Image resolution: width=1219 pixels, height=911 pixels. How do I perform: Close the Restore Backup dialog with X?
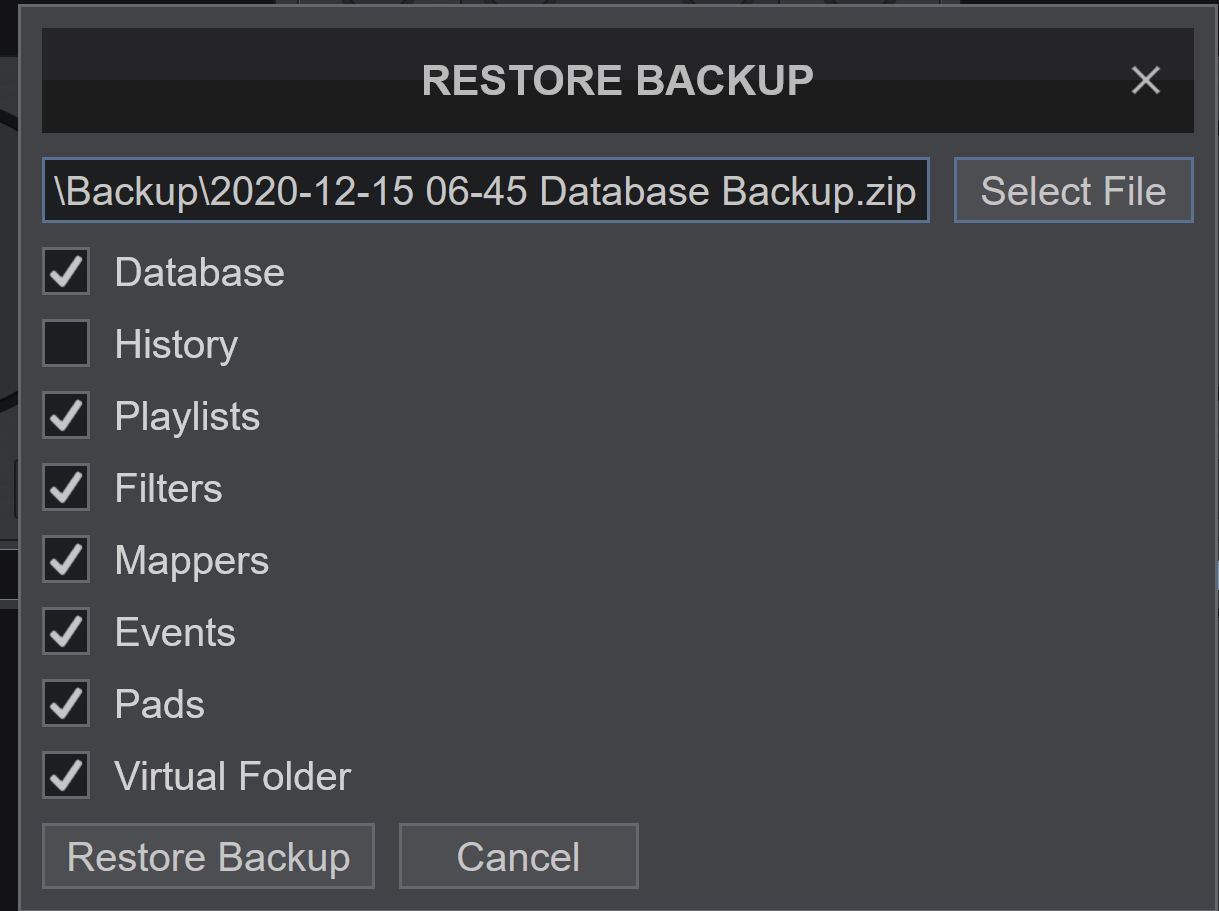click(x=1145, y=80)
